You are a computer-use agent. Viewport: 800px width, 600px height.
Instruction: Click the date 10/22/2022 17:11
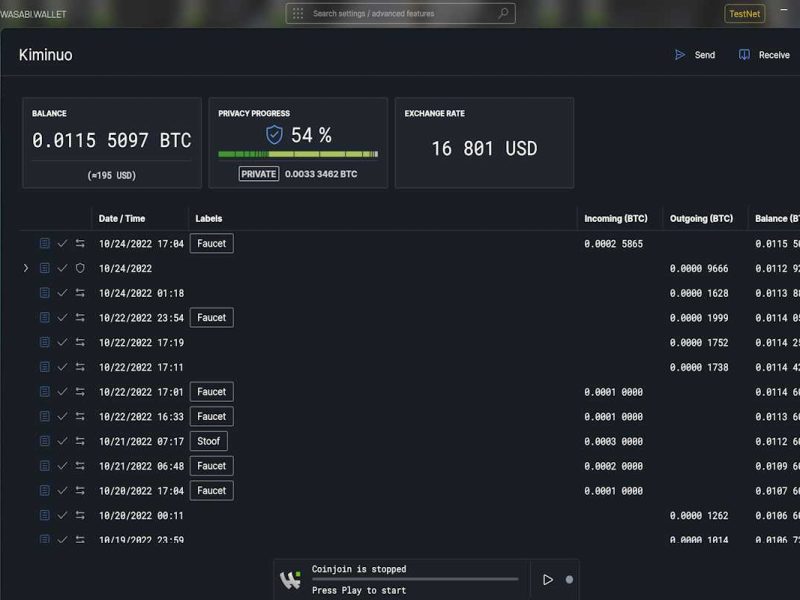[x=141, y=367]
